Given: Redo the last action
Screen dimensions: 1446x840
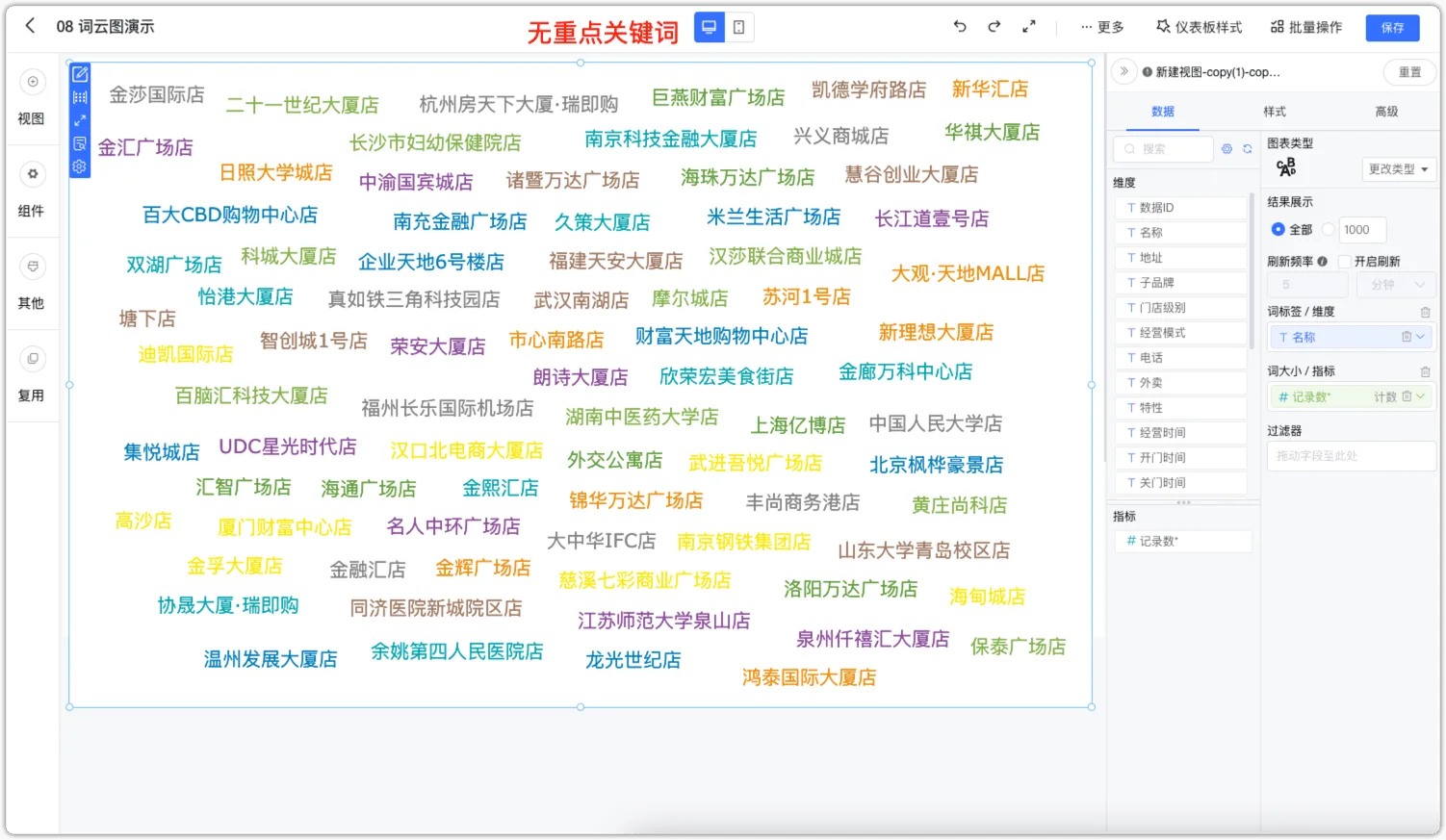Looking at the screenshot, I should 994,27.
